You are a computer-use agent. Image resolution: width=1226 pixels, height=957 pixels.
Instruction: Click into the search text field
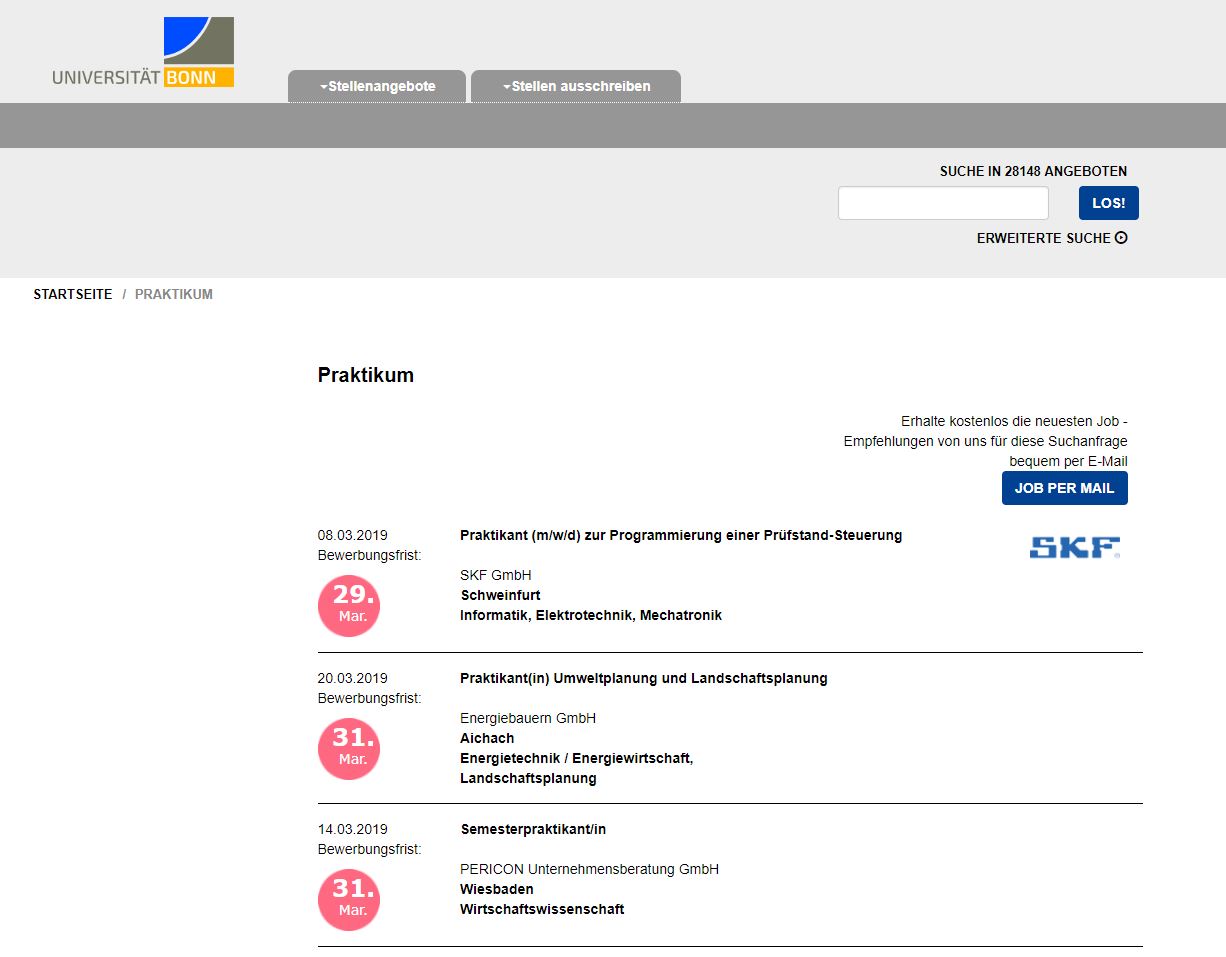point(942,203)
